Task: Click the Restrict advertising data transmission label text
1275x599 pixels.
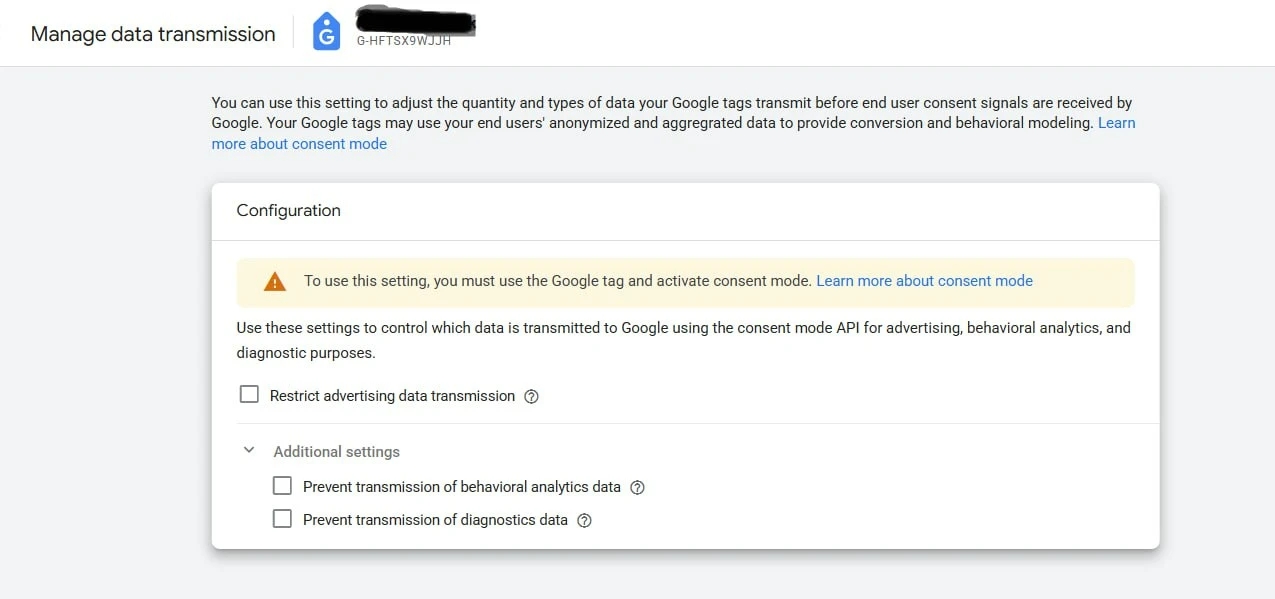Action: pos(392,396)
